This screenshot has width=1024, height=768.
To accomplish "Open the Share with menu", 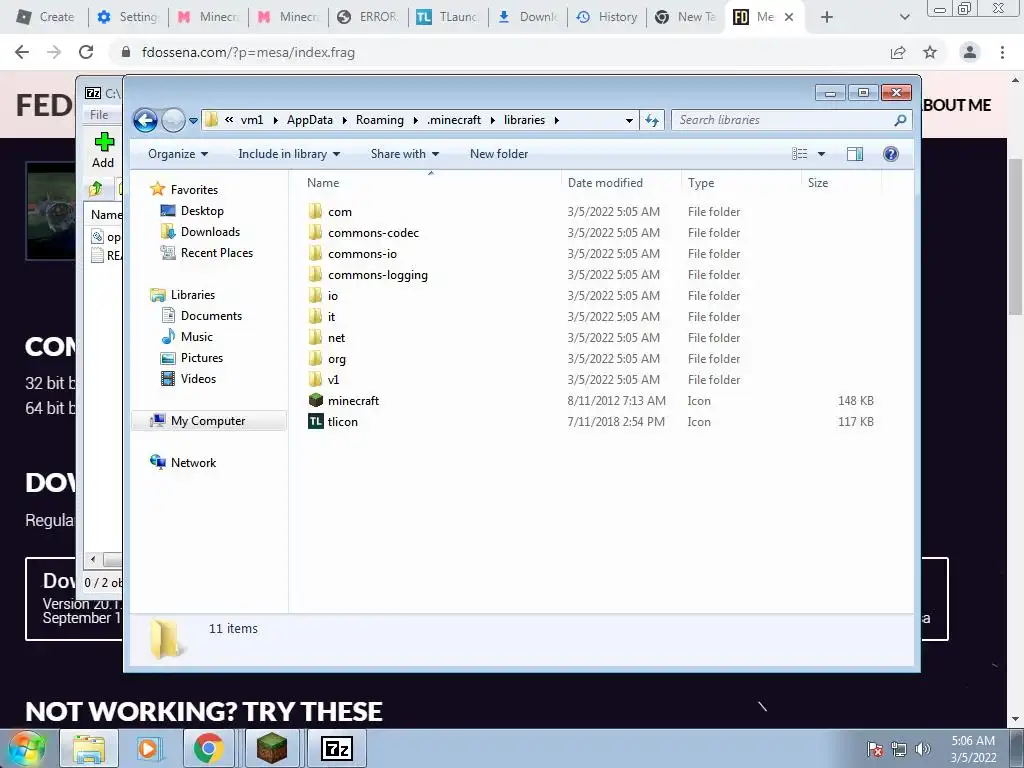I will (x=405, y=154).
